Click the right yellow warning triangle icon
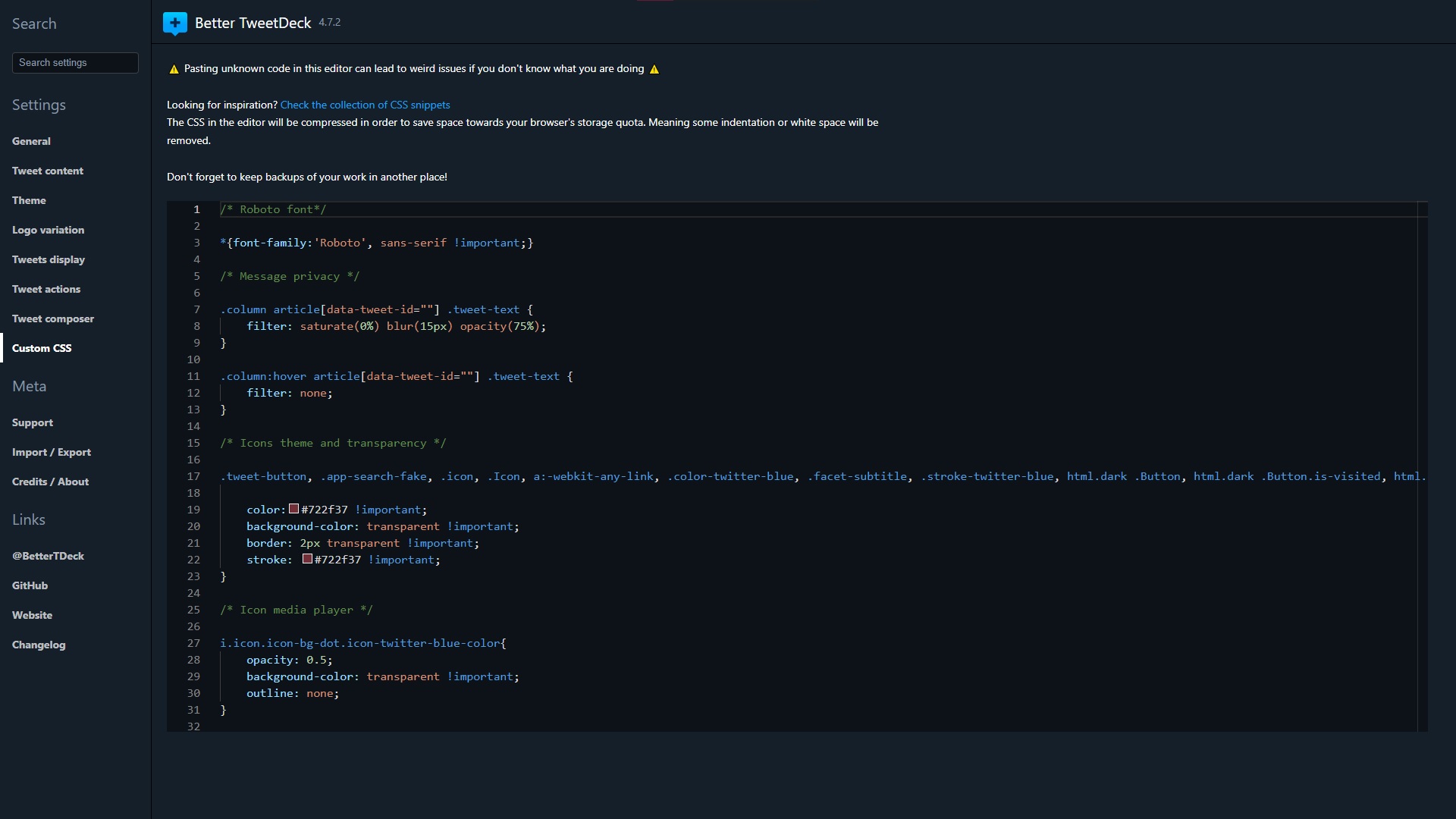The image size is (1456, 819). tap(654, 69)
